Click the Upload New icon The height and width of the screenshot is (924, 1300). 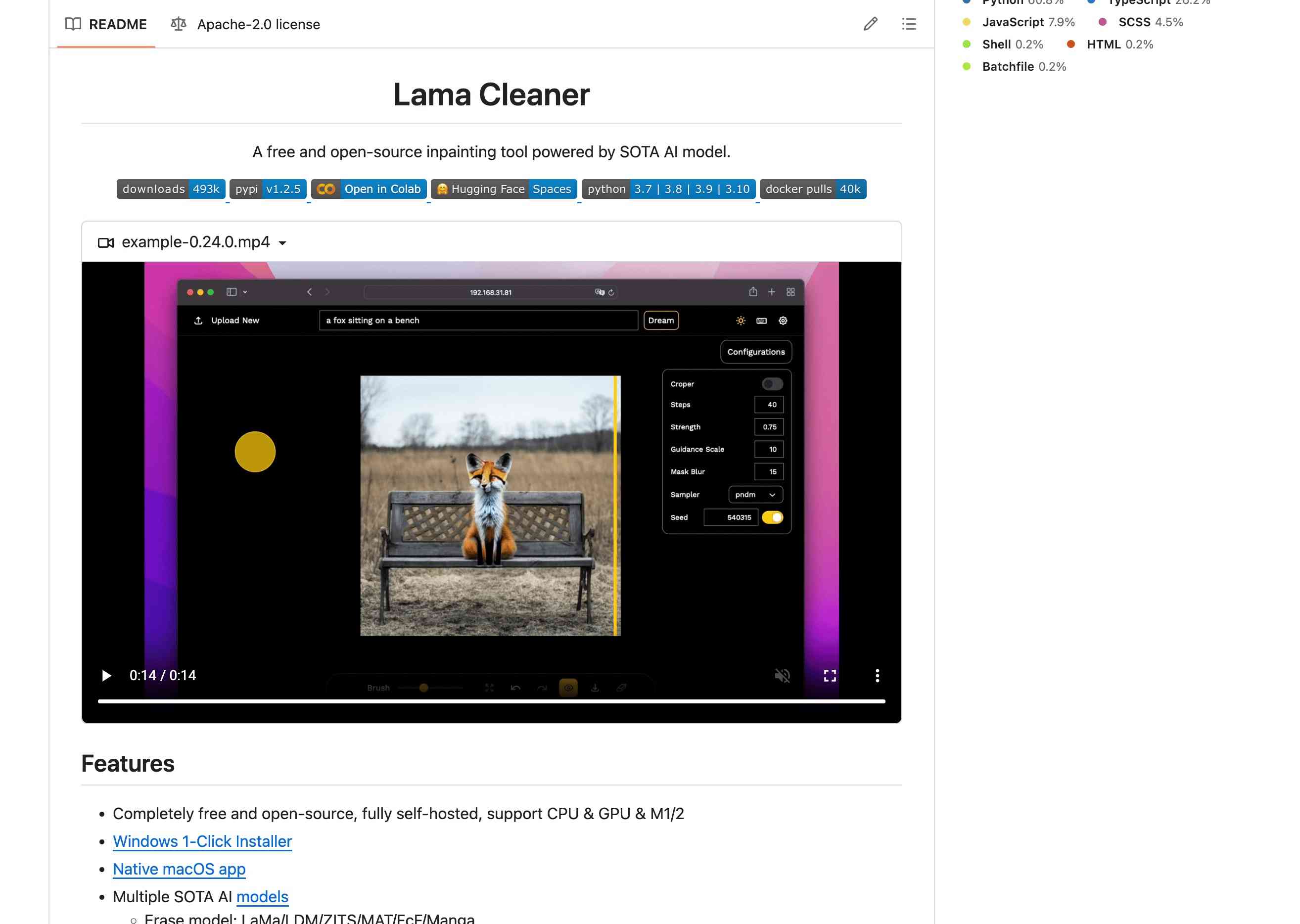point(198,320)
